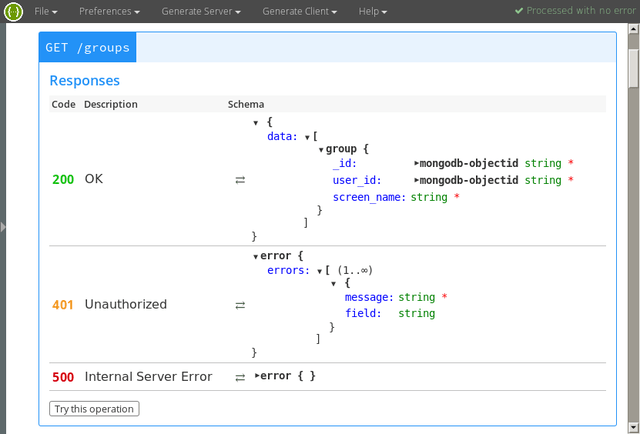Collapse the errors item object triangle
Viewport: 640px width, 434px height.
click(x=333, y=283)
